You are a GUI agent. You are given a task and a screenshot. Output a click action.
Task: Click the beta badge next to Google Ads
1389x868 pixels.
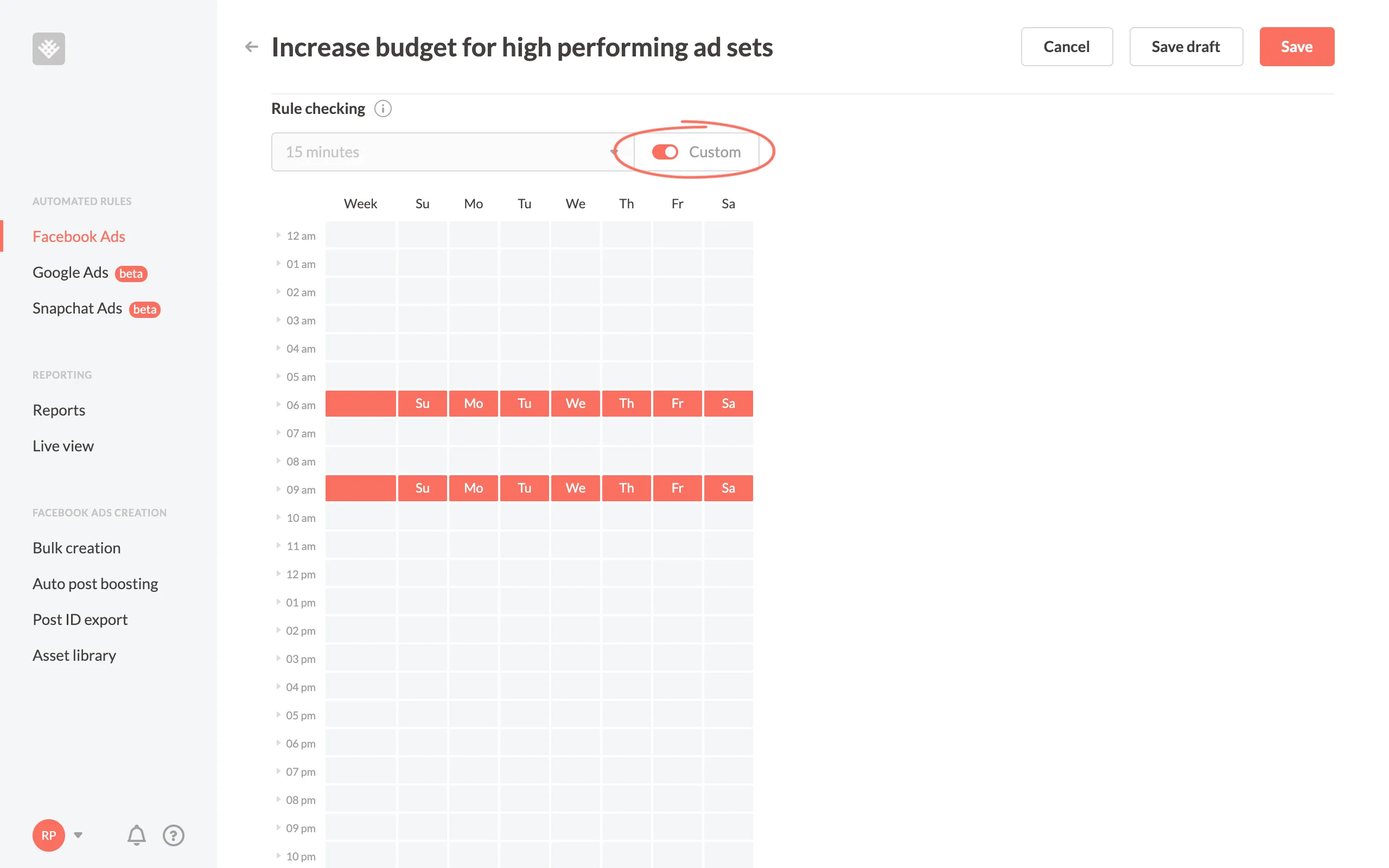(131, 274)
